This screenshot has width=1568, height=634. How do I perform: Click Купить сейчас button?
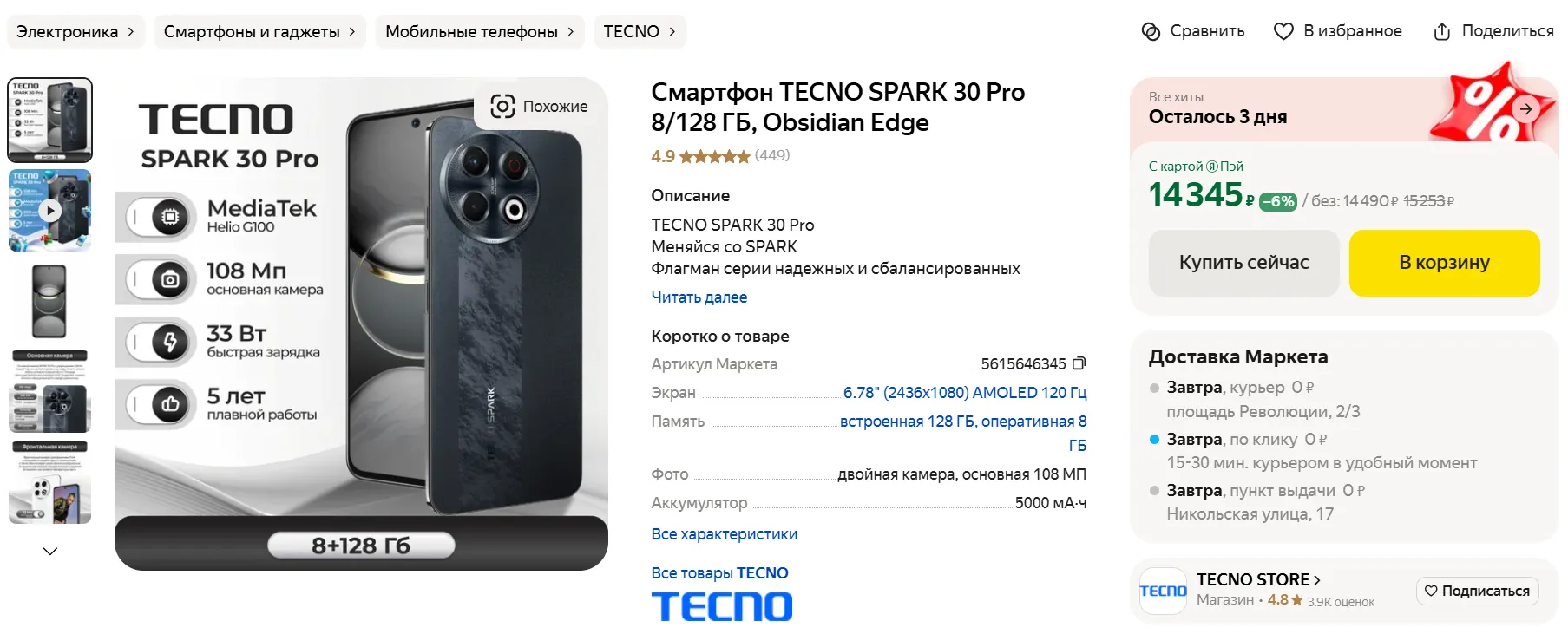click(x=1243, y=263)
